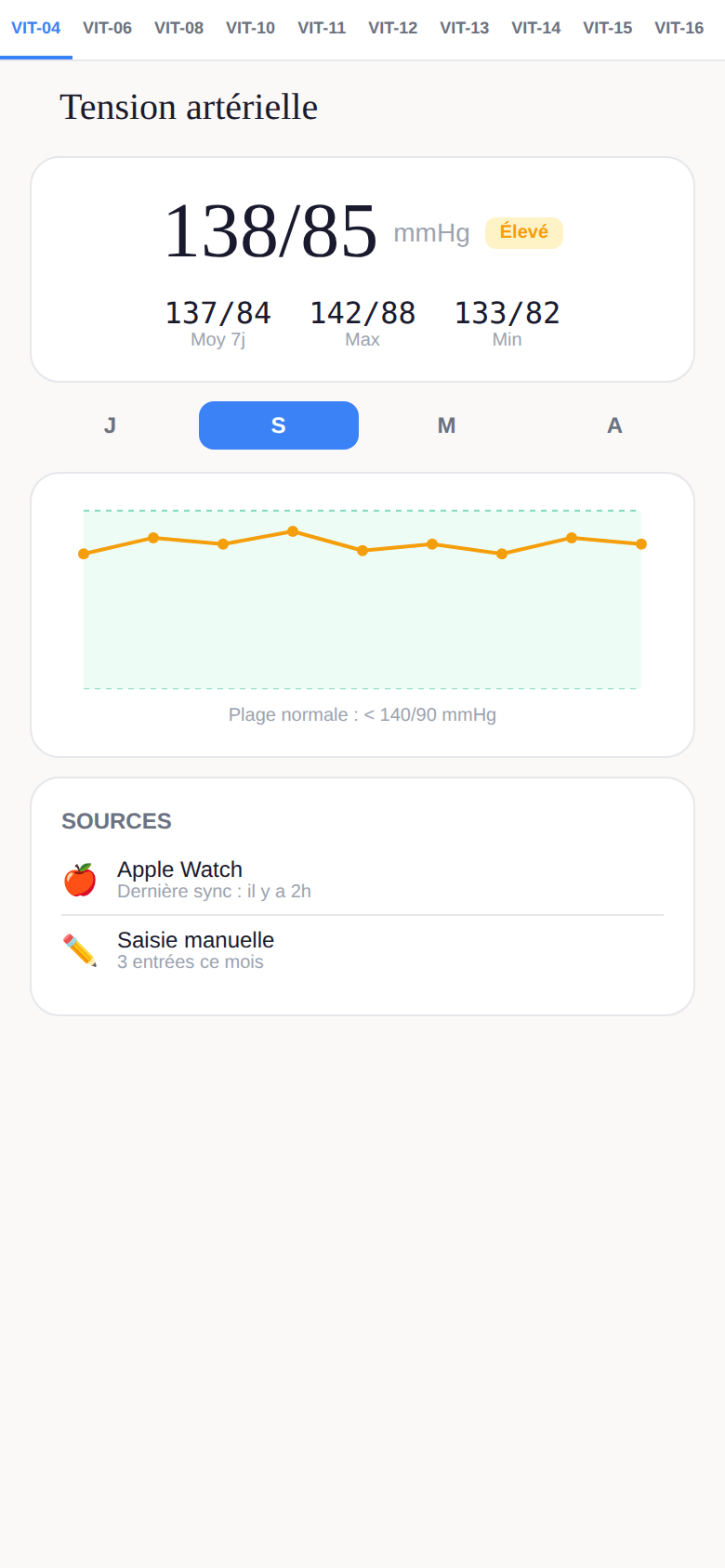Switch to the VIT-16 tab
725x1568 pixels.
[x=679, y=29]
